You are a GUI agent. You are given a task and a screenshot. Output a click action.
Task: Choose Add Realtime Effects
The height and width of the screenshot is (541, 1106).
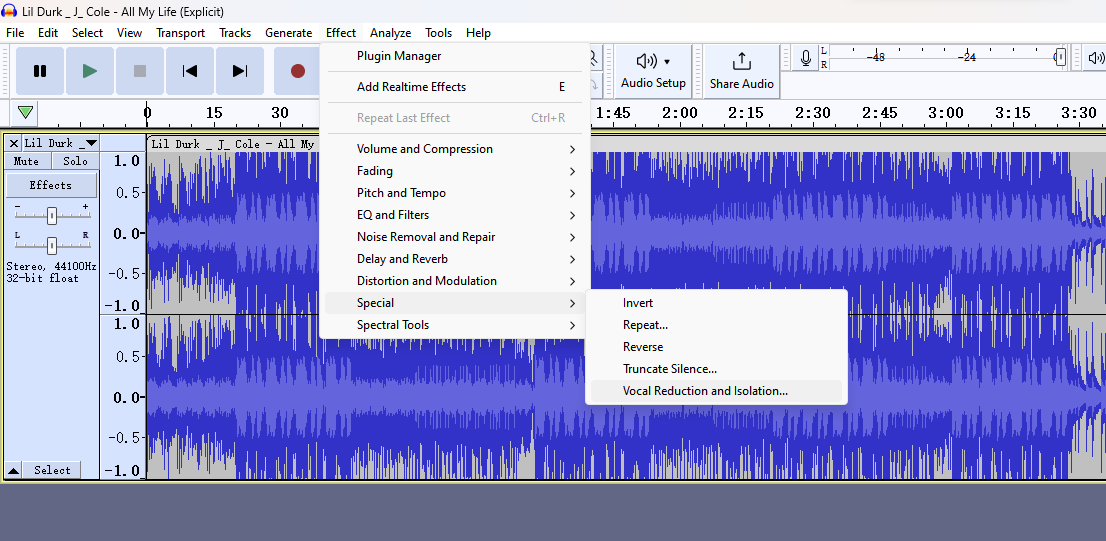pyautogui.click(x=455, y=87)
